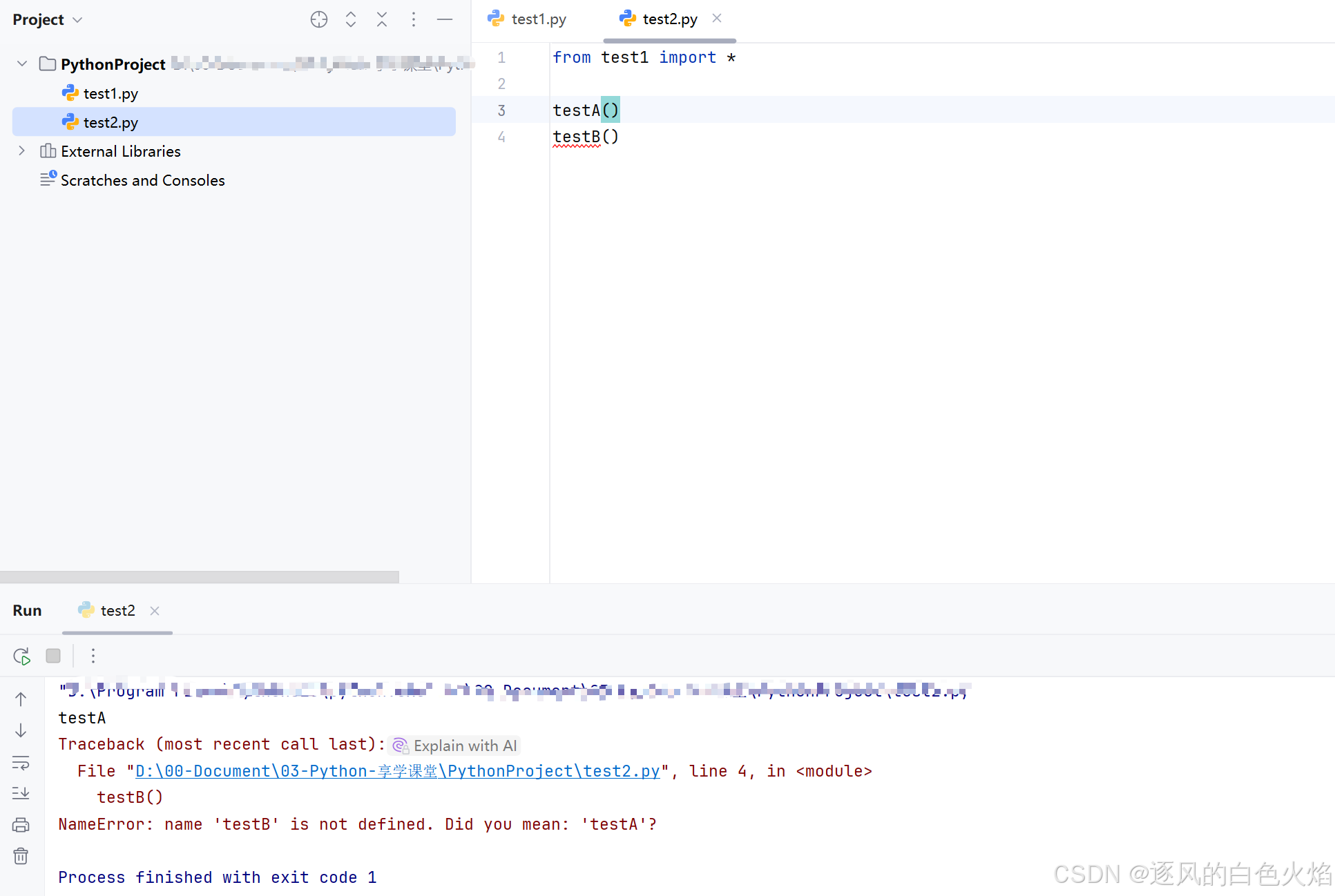This screenshot has height=896, width=1335.
Task: Collapse the PythonProject folder tree node
Action: [x=22, y=64]
